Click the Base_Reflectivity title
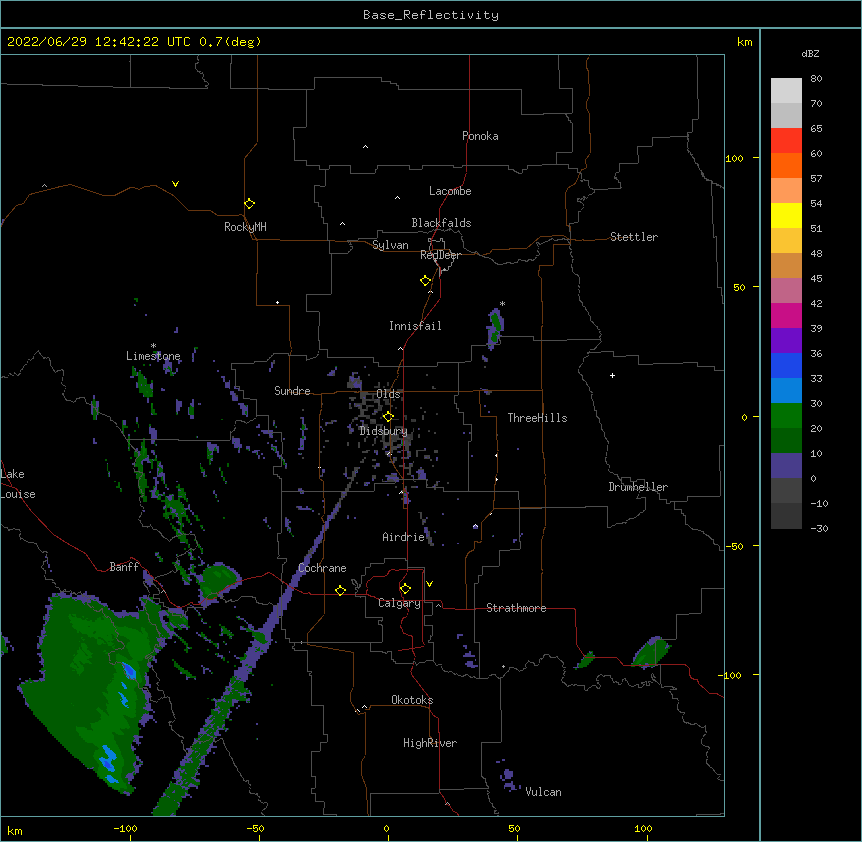The image size is (862, 842). (x=431, y=15)
